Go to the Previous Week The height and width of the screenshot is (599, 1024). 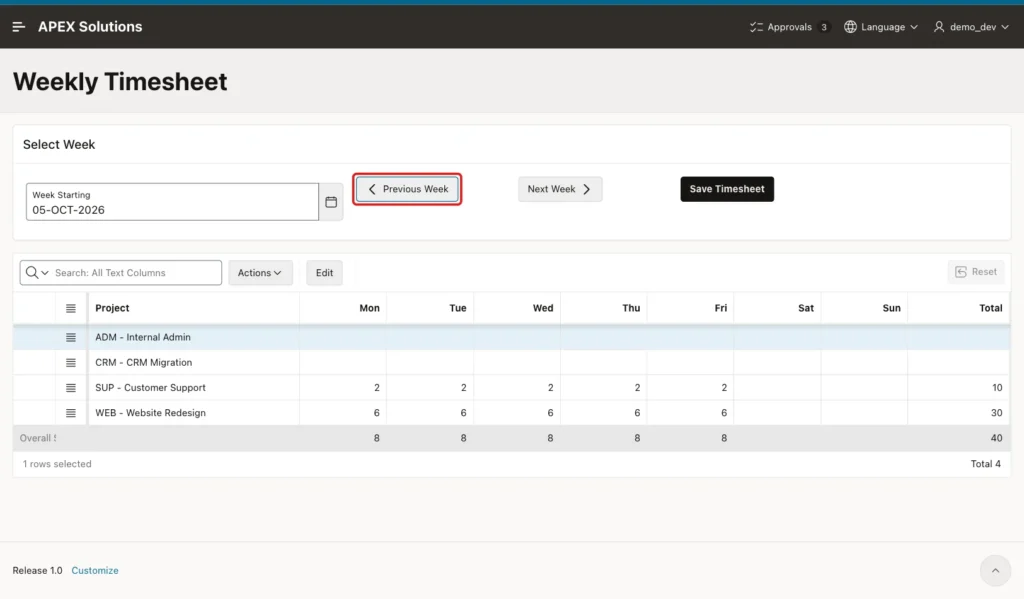point(408,189)
